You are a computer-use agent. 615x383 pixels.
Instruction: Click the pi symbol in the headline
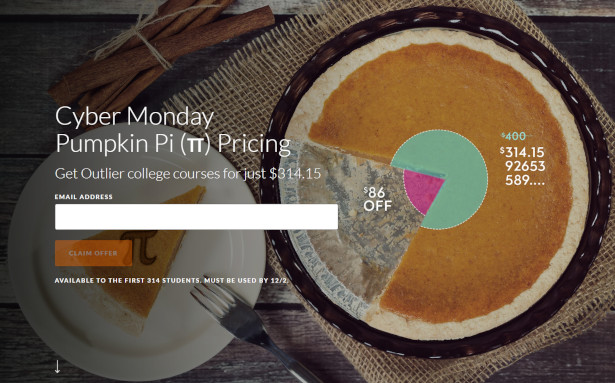[x=195, y=144]
